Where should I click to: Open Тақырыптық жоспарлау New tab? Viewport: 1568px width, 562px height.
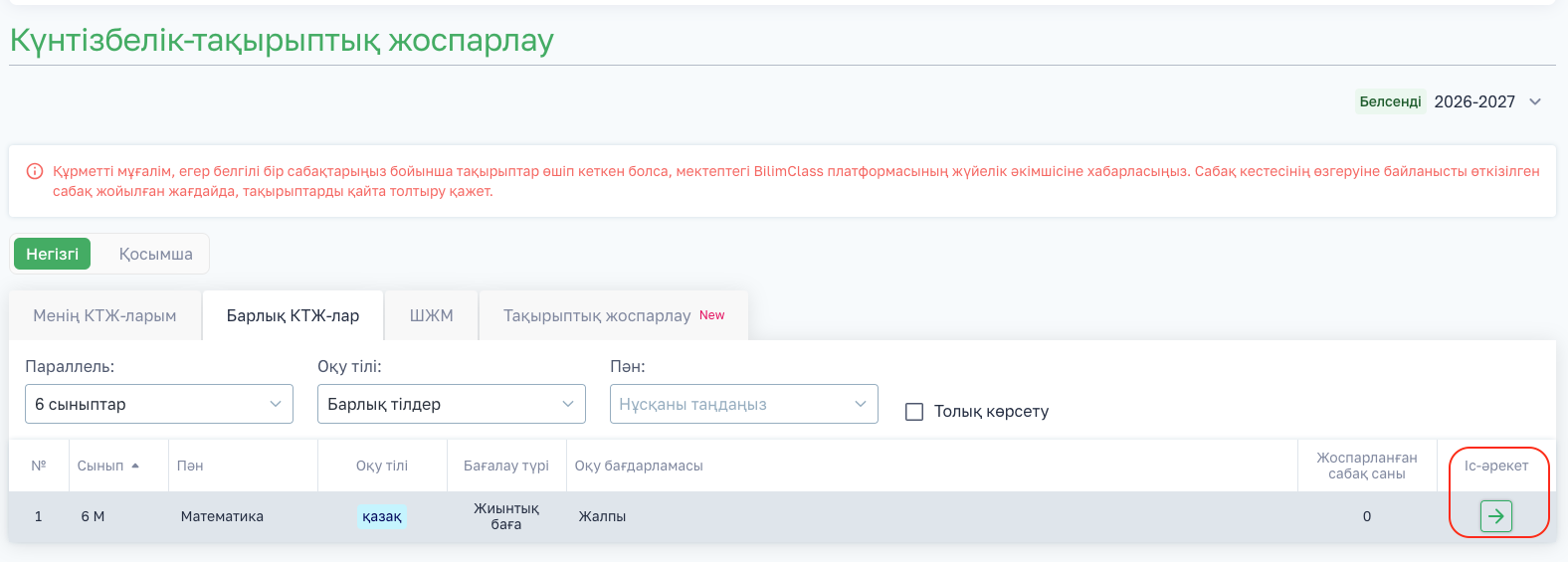pyautogui.click(x=614, y=315)
